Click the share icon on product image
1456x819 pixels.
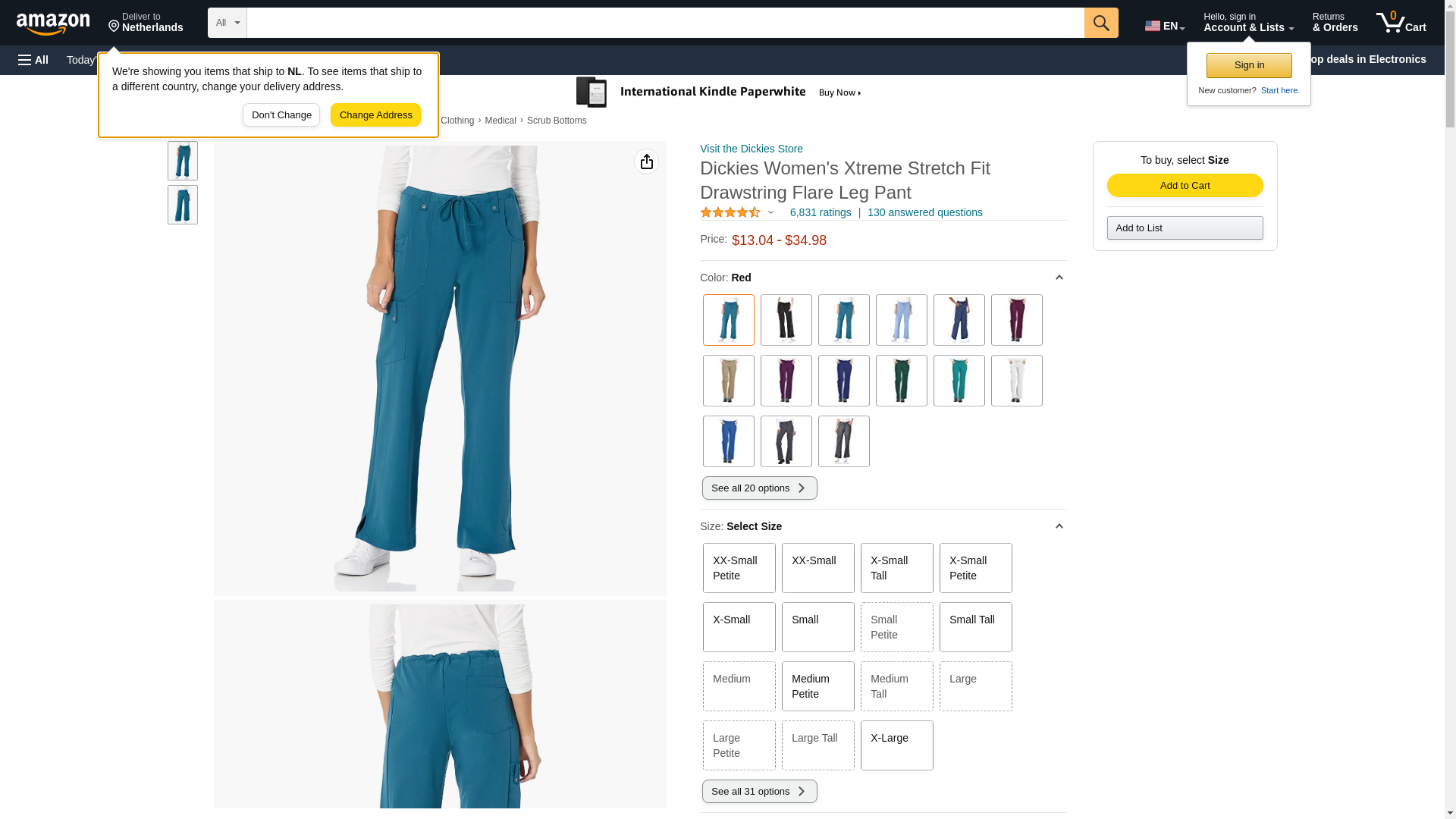[x=646, y=162]
